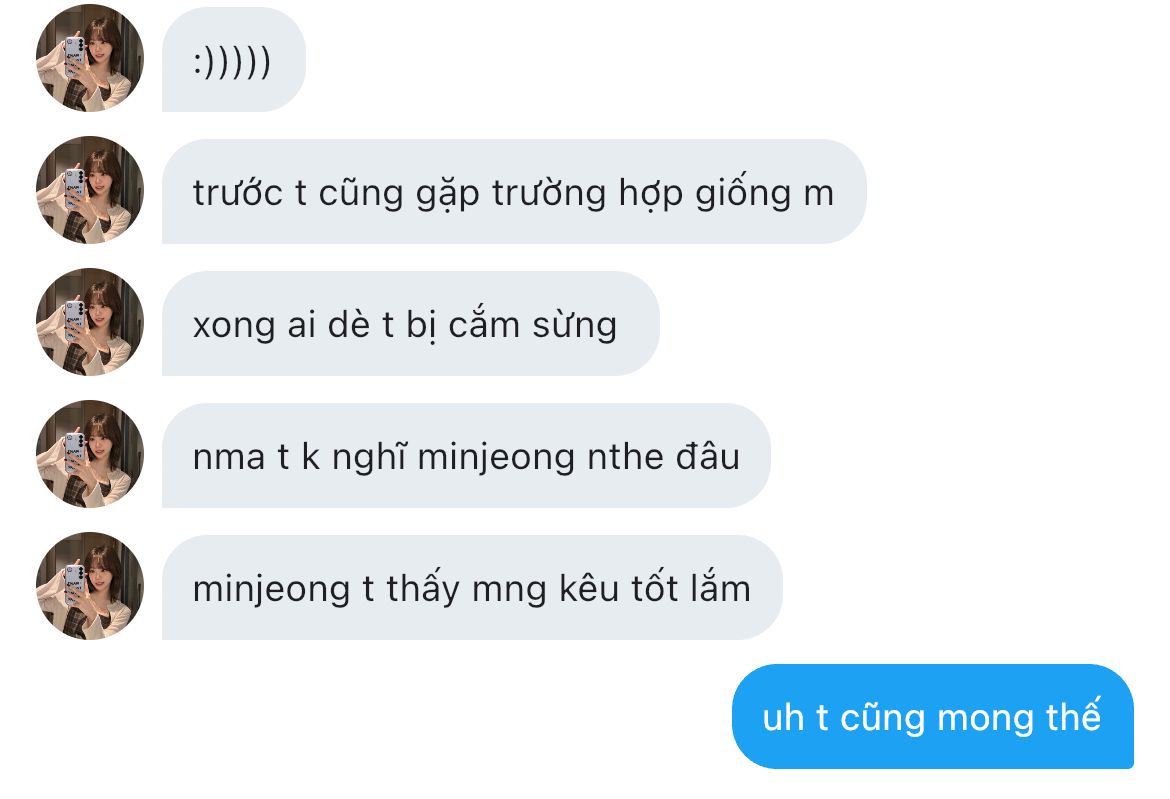
Task: Open avatar beside the ":)))))" message
Action: click(90, 58)
